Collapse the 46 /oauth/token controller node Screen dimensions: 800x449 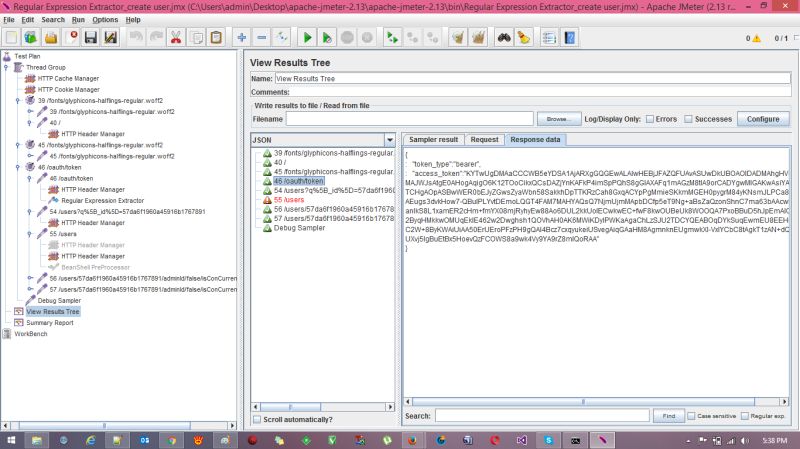tap(18, 167)
